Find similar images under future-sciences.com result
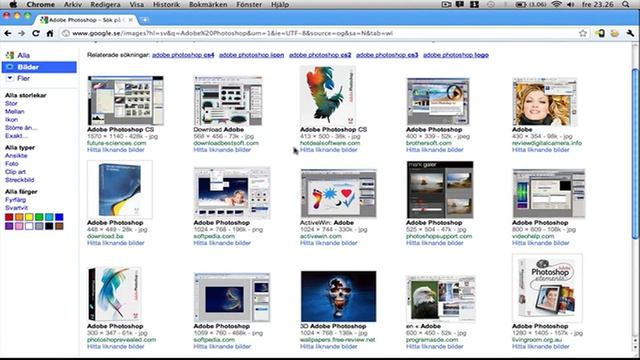The image size is (640, 360). point(116,150)
